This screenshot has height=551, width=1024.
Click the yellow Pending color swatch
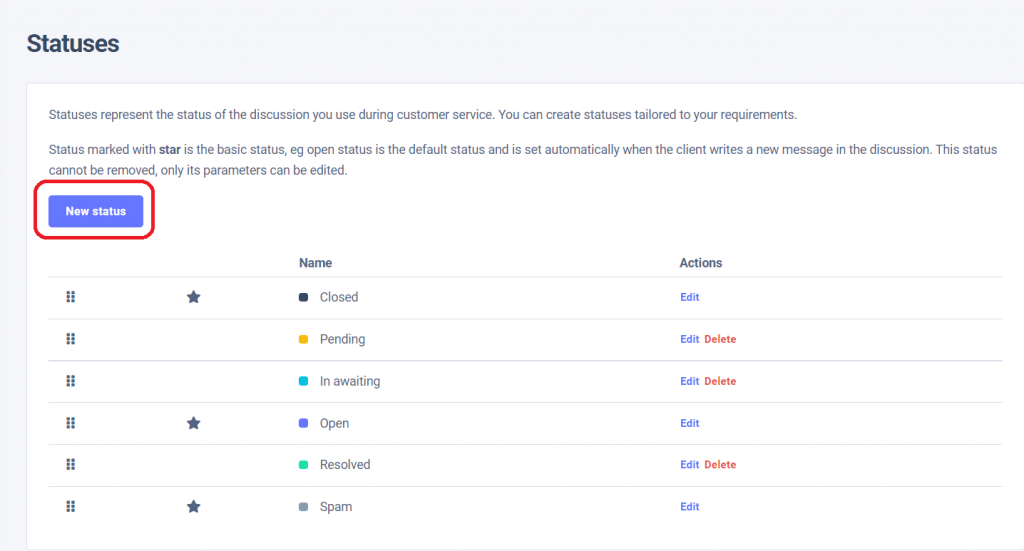click(303, 339)
